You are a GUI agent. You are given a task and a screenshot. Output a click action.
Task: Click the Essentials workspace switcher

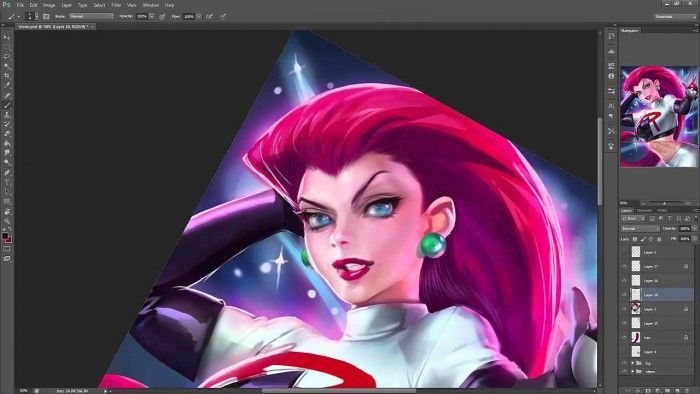(675, 17)
